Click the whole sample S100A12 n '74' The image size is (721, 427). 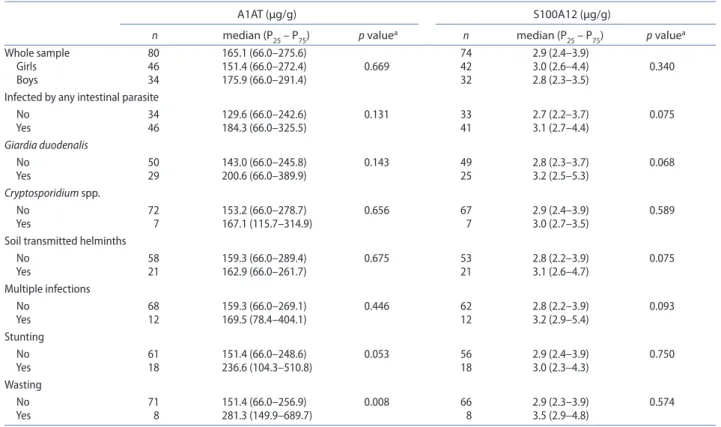(x=466, y=53)
